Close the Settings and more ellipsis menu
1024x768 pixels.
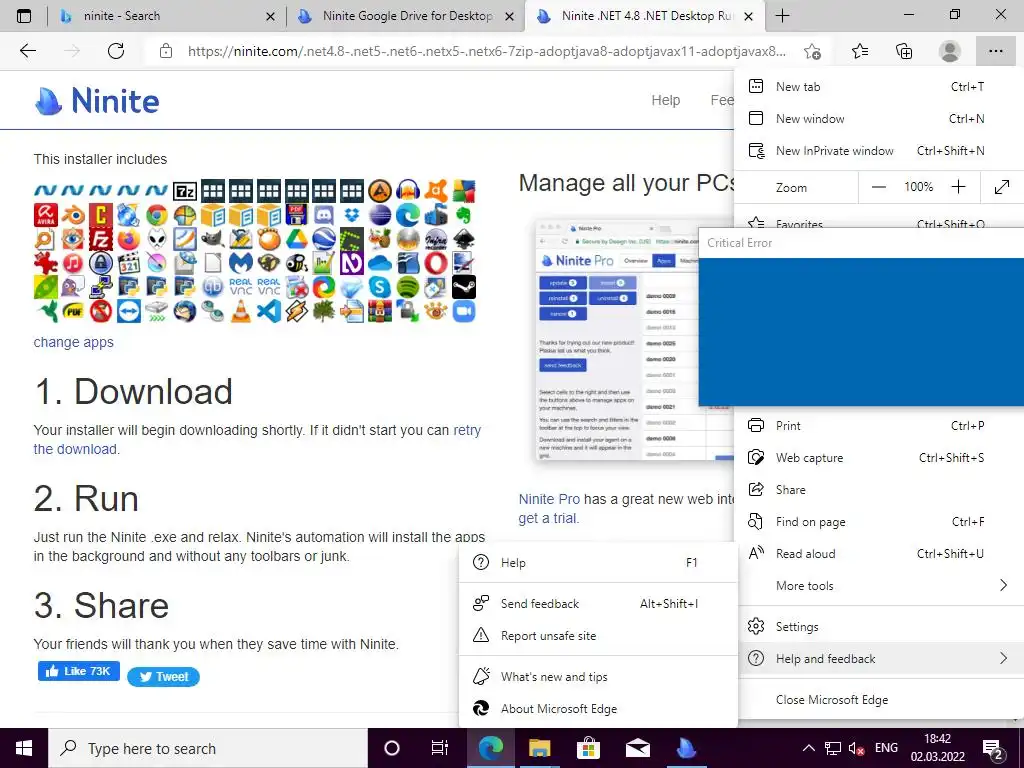[995, 51]
